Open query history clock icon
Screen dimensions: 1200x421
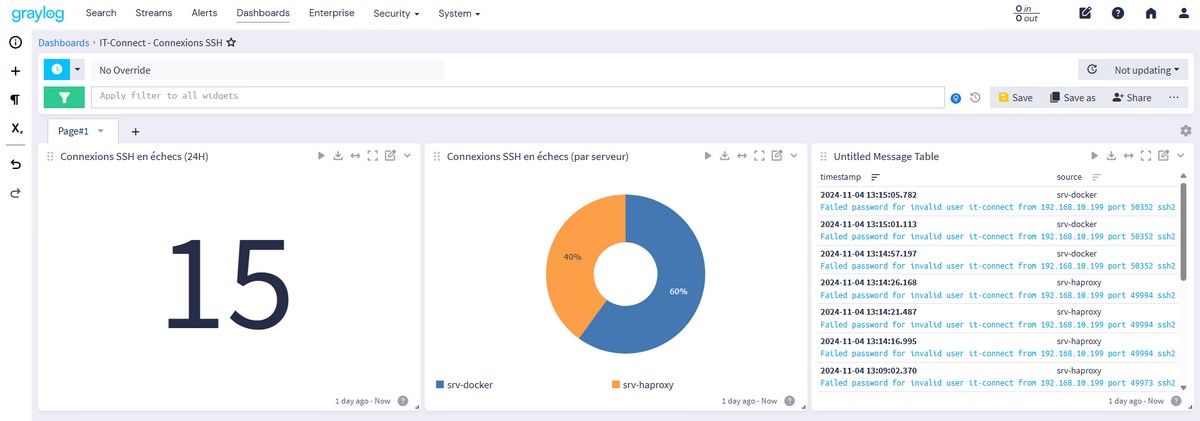point(975,98)
